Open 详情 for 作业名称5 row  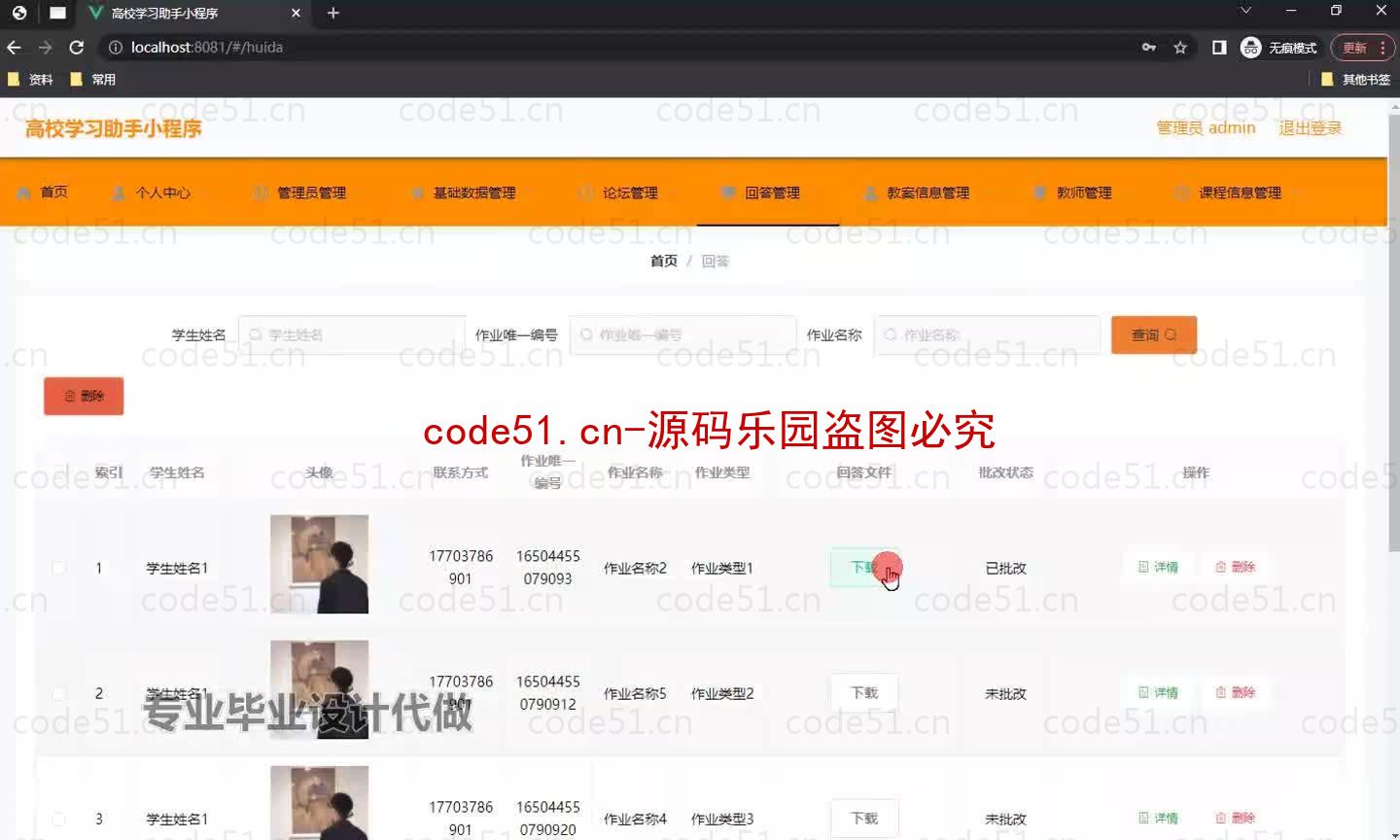pyautogui.click(x=1158, y=692)
